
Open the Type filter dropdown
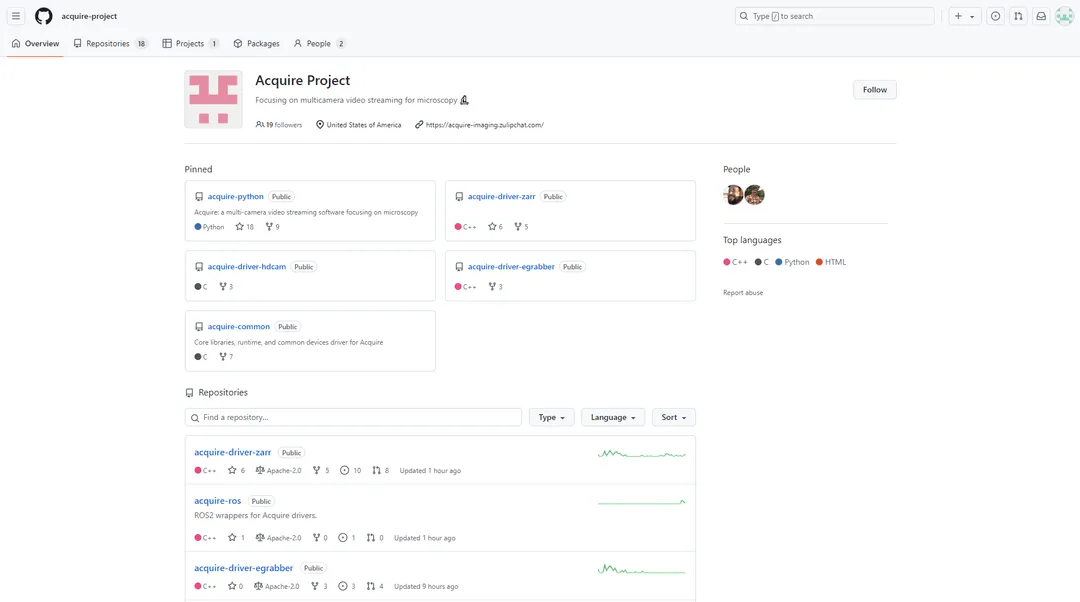[551, 417]
